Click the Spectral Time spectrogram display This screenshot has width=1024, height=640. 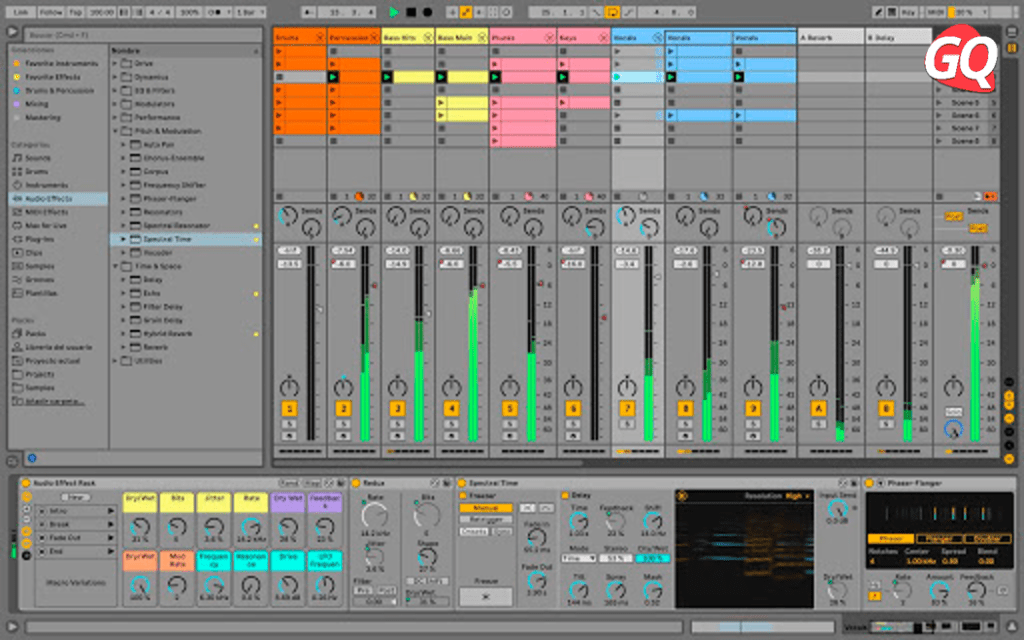pyautogui.click(x=744, y=549)
